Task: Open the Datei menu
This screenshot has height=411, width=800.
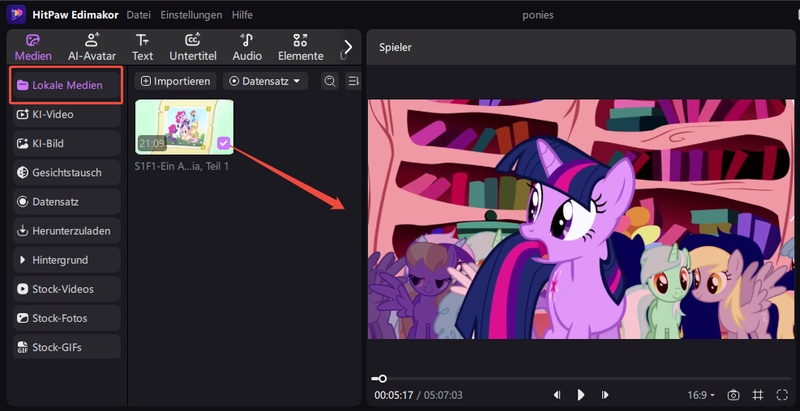Action: click(138, 15)
